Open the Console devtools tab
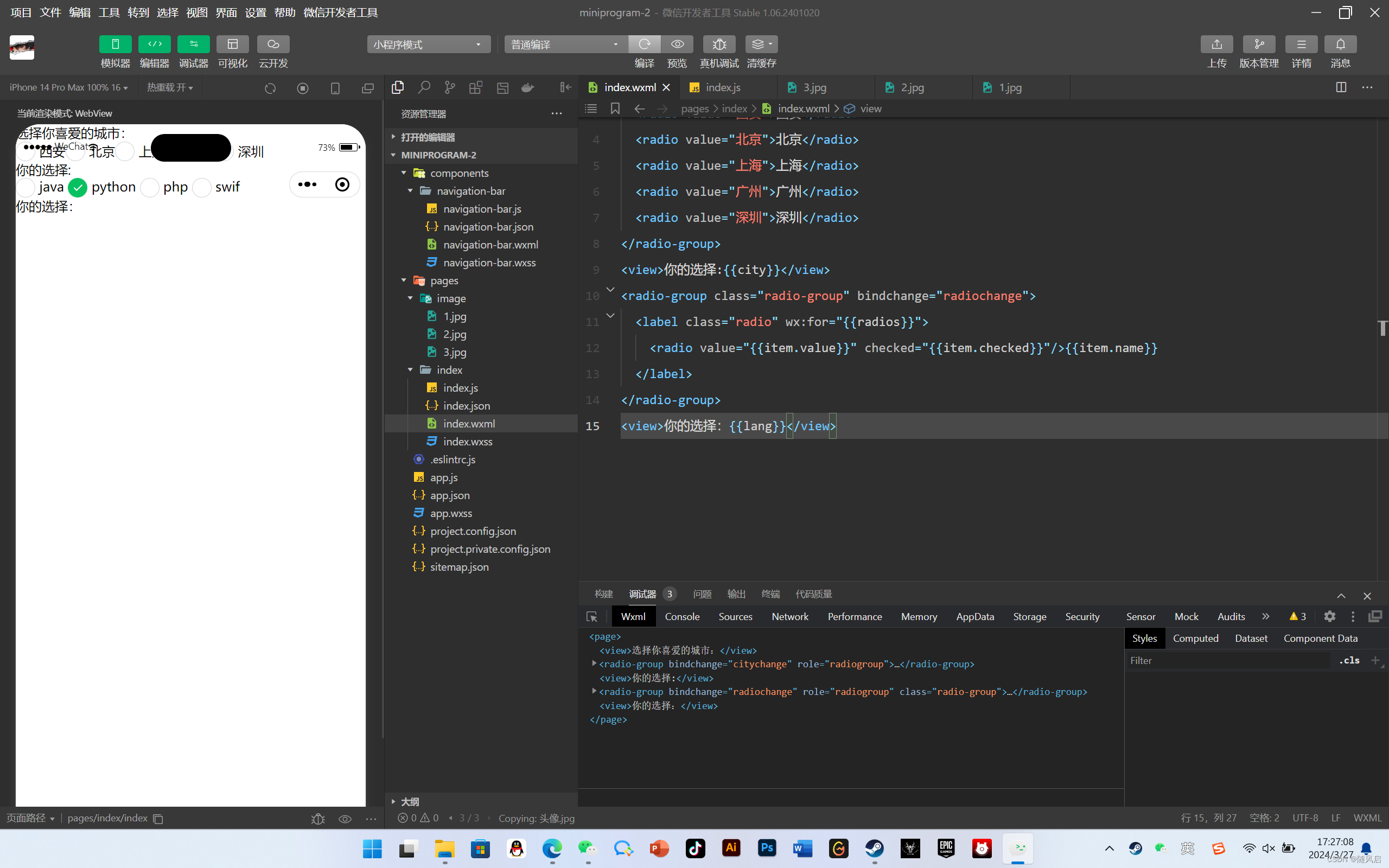Viewport: 1389px width, 868px height. click(682, 617)
